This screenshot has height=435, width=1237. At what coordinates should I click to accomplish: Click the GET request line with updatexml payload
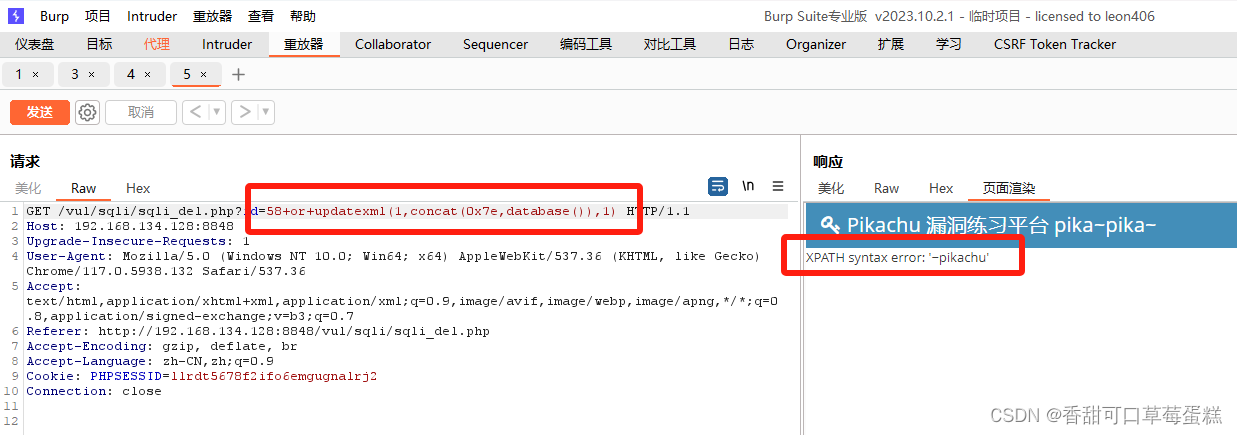[358, 212]
